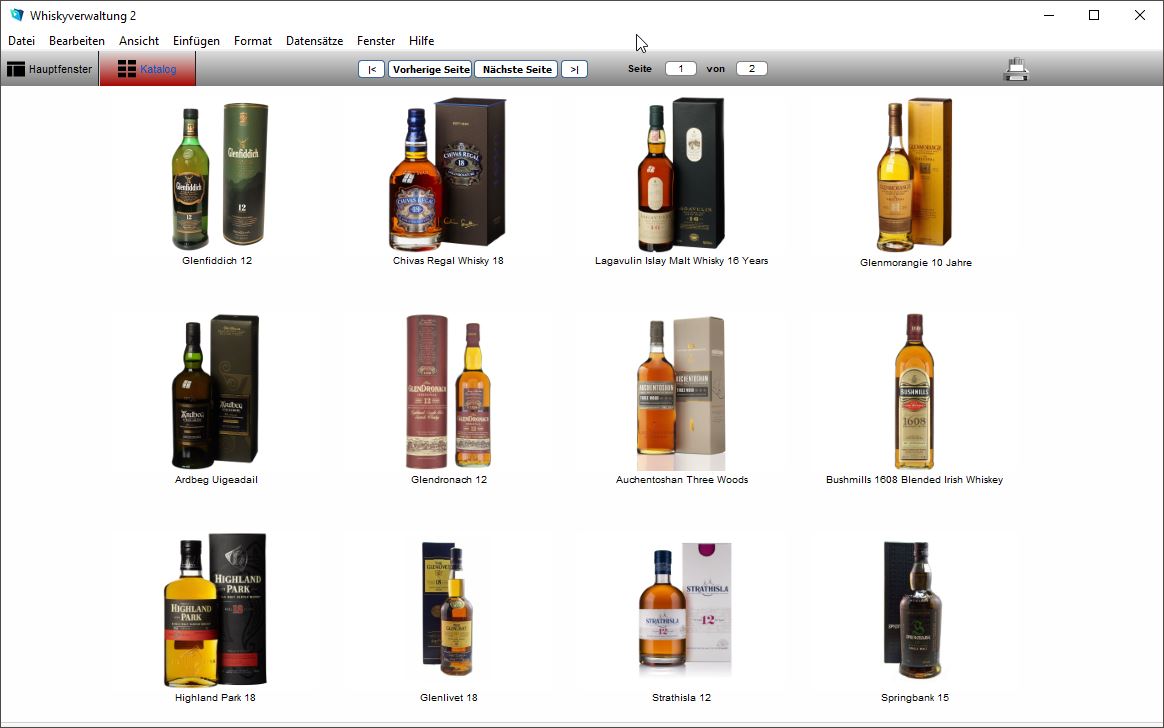Screen dimensions: 1164x728
Task: Jump to first page with |< button
Action: click(x=371, y=69)
